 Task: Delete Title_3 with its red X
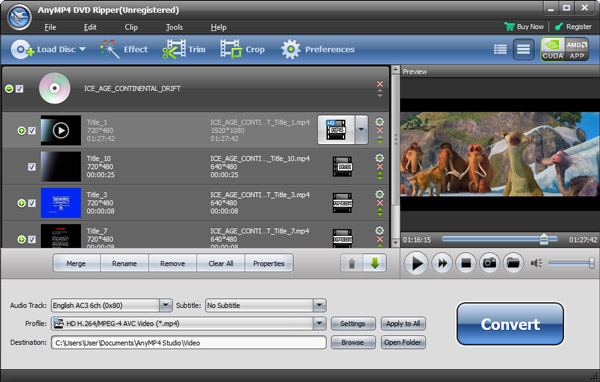coord(380,203)
